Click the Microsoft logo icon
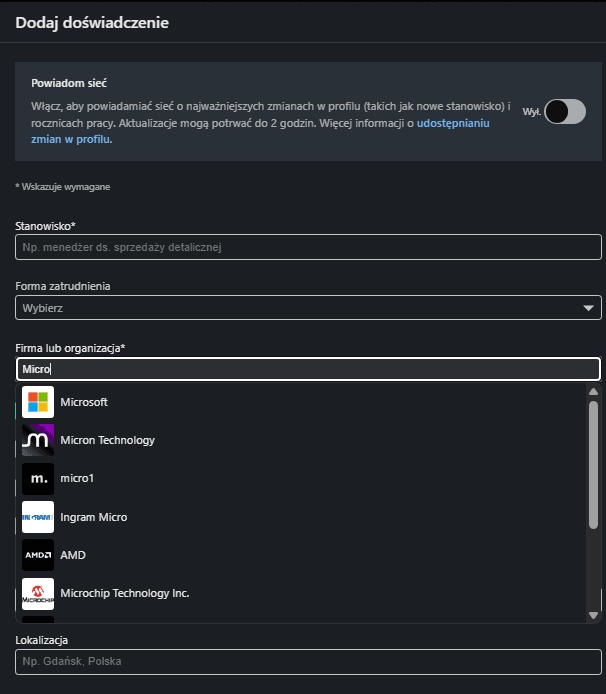606x694 pixels. click(x=38, y=402)
